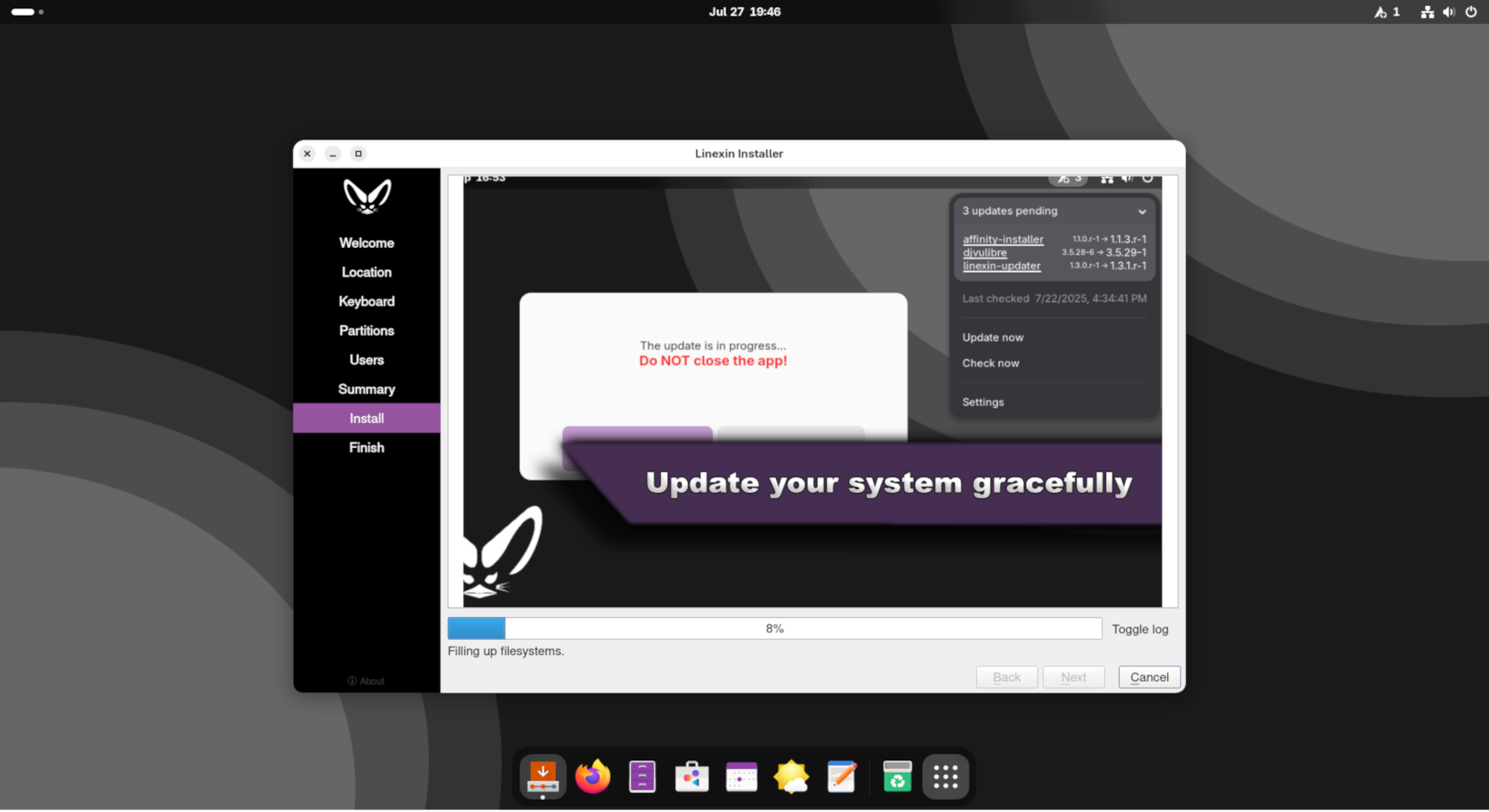The width and height of the screenshot is (1489, 812).
Task: Maximize the Linexin Installer window
Action: (358, 153)
